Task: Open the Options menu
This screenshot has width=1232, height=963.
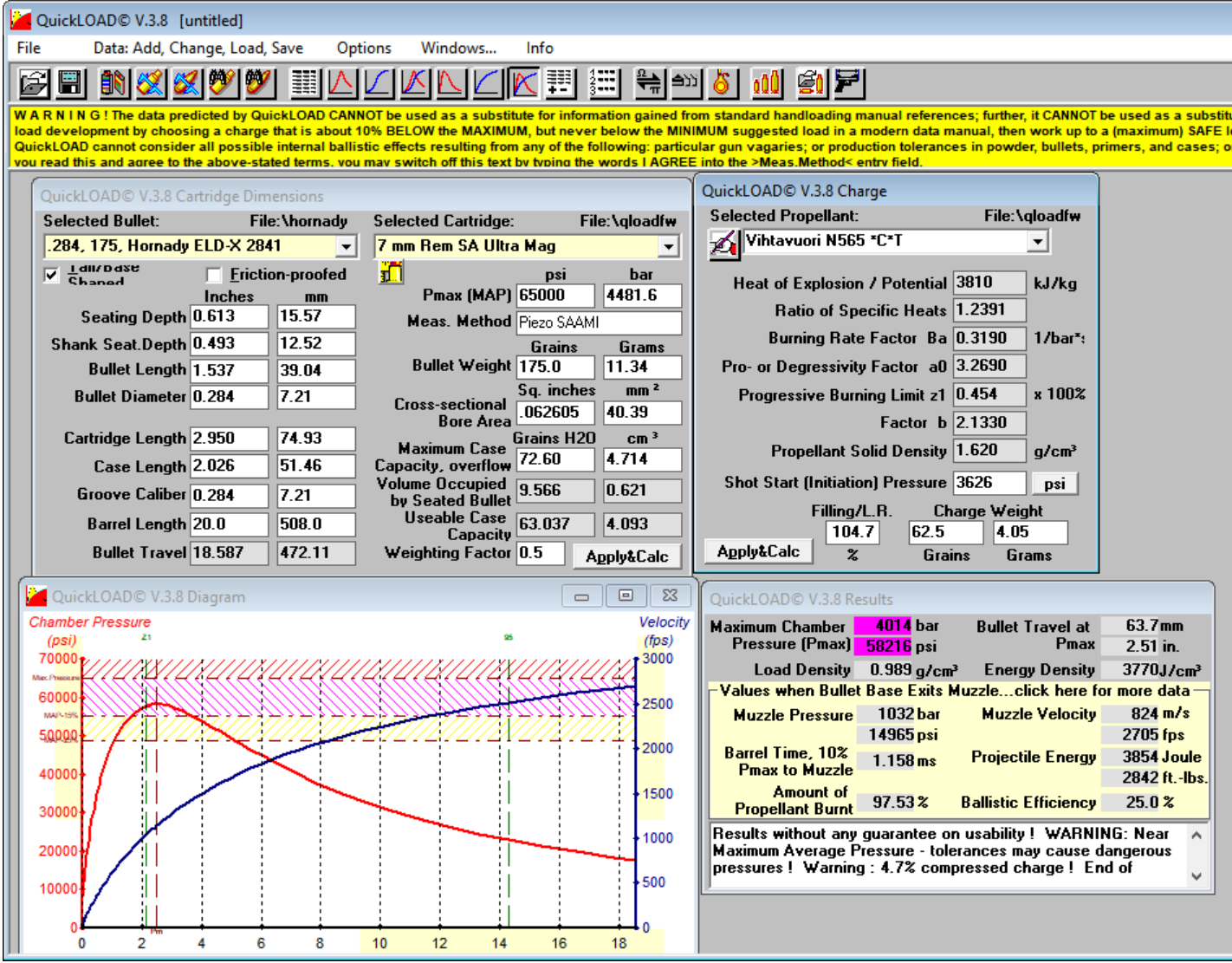Action: (x=363, y=49)
